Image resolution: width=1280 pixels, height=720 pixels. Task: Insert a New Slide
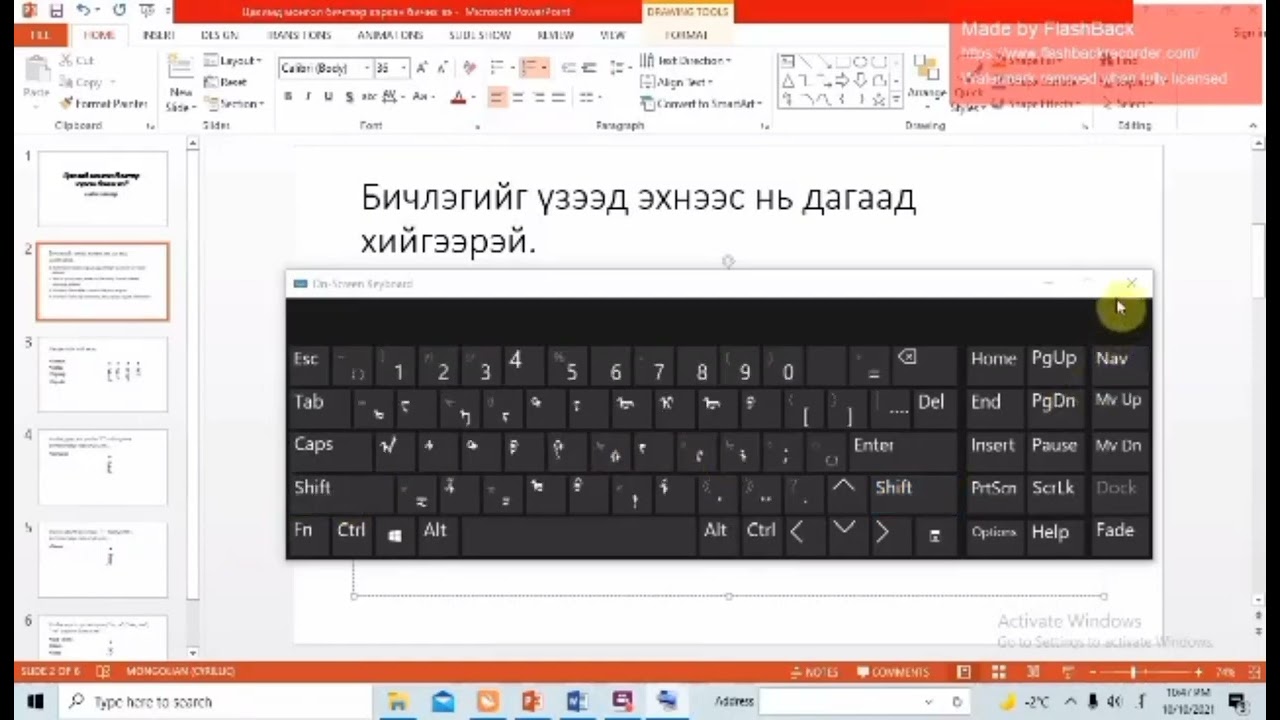click(180, 82)
